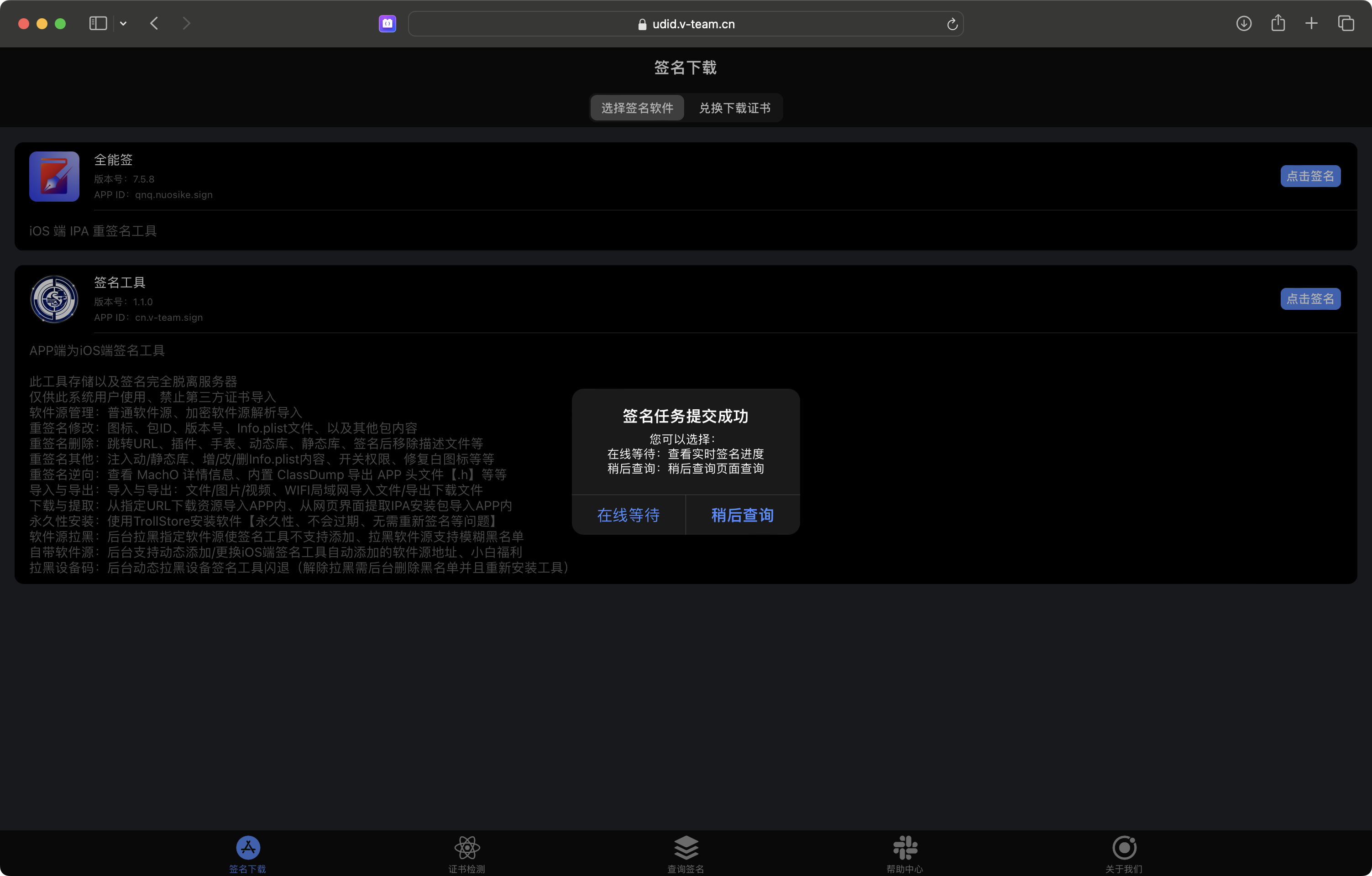Select the 版本号 1.1.0 text

[123, 302]
